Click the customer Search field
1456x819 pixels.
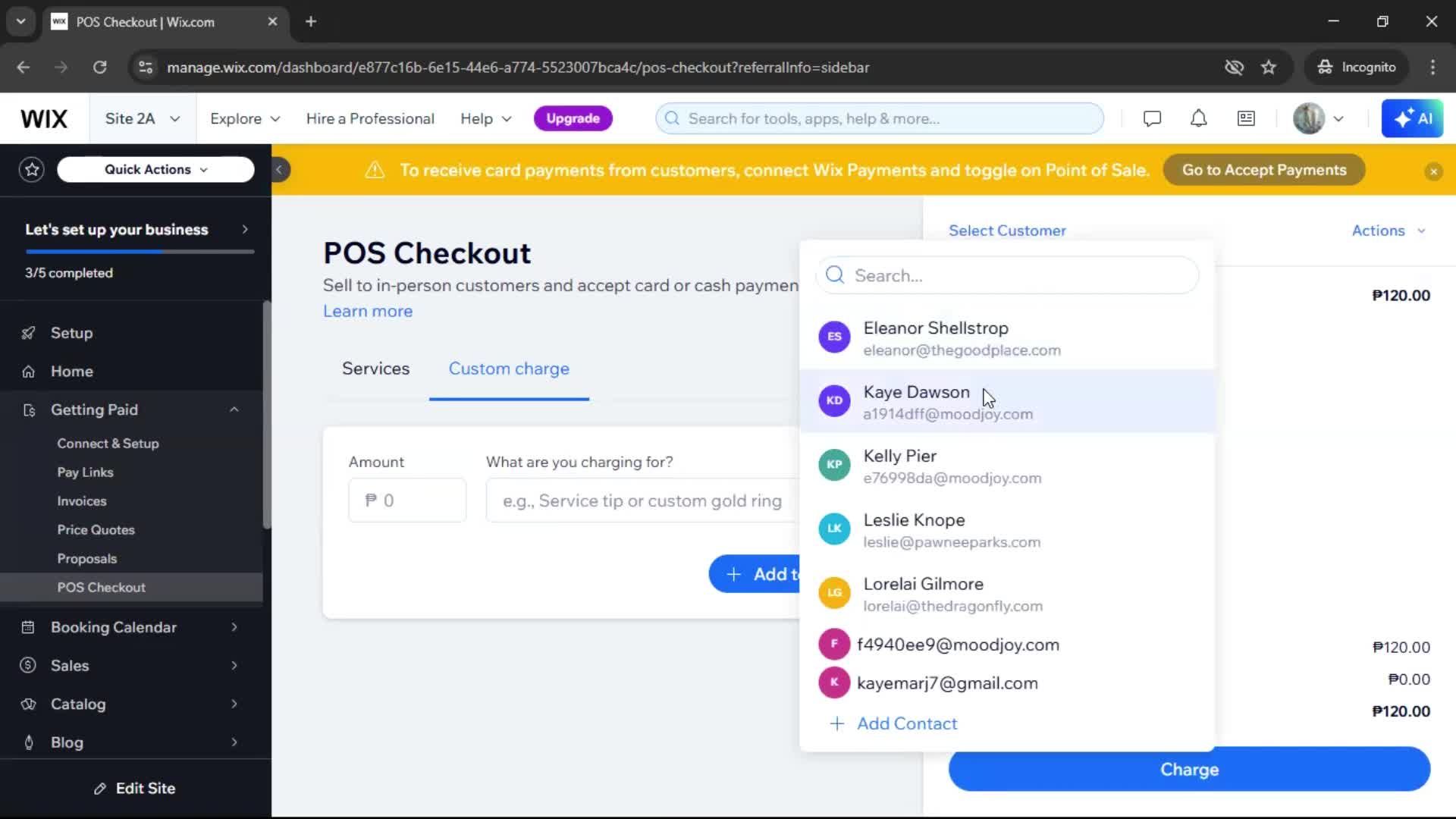click(1007, 275)
